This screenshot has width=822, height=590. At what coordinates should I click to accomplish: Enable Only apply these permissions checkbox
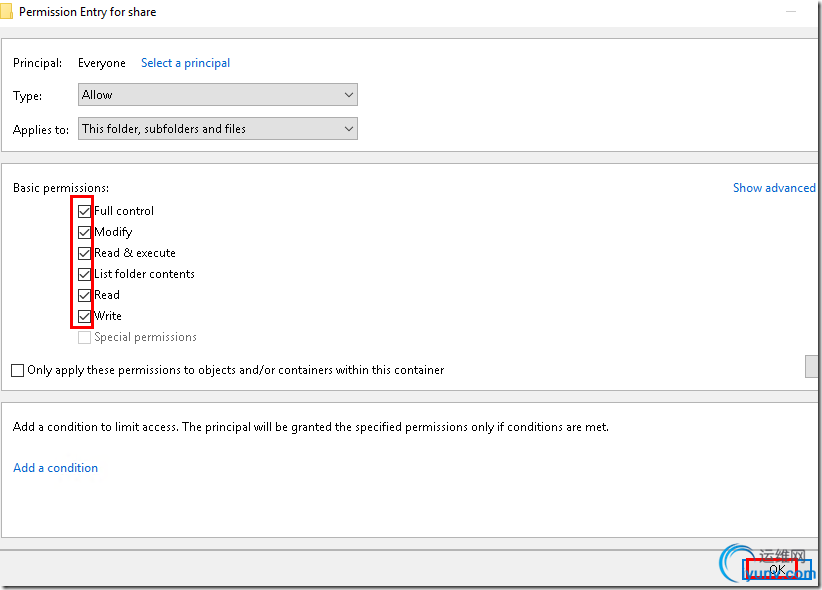pyautogui.click(x=18, y=370)
